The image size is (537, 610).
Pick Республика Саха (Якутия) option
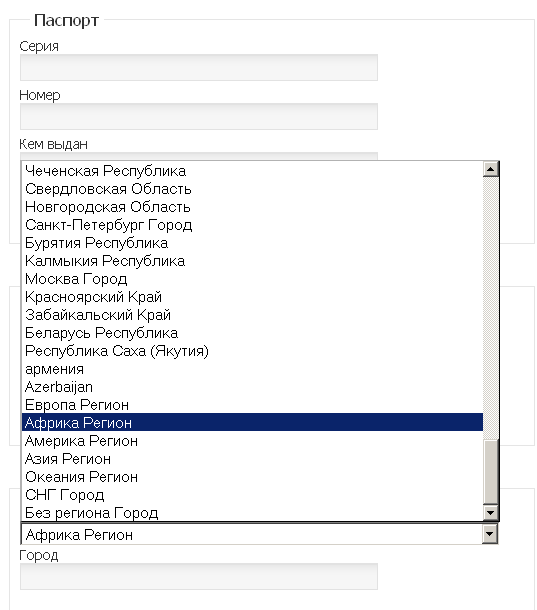[252, 351]
